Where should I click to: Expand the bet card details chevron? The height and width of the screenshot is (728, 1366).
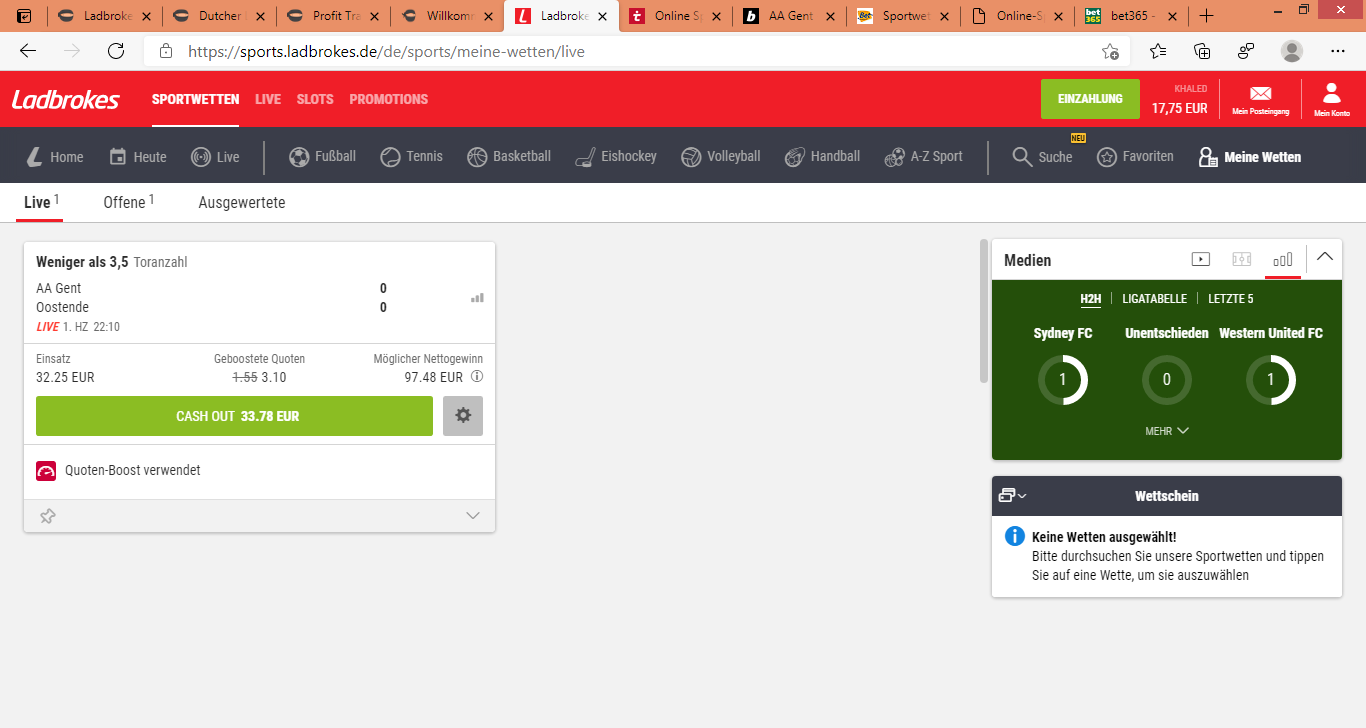point(473,516)
